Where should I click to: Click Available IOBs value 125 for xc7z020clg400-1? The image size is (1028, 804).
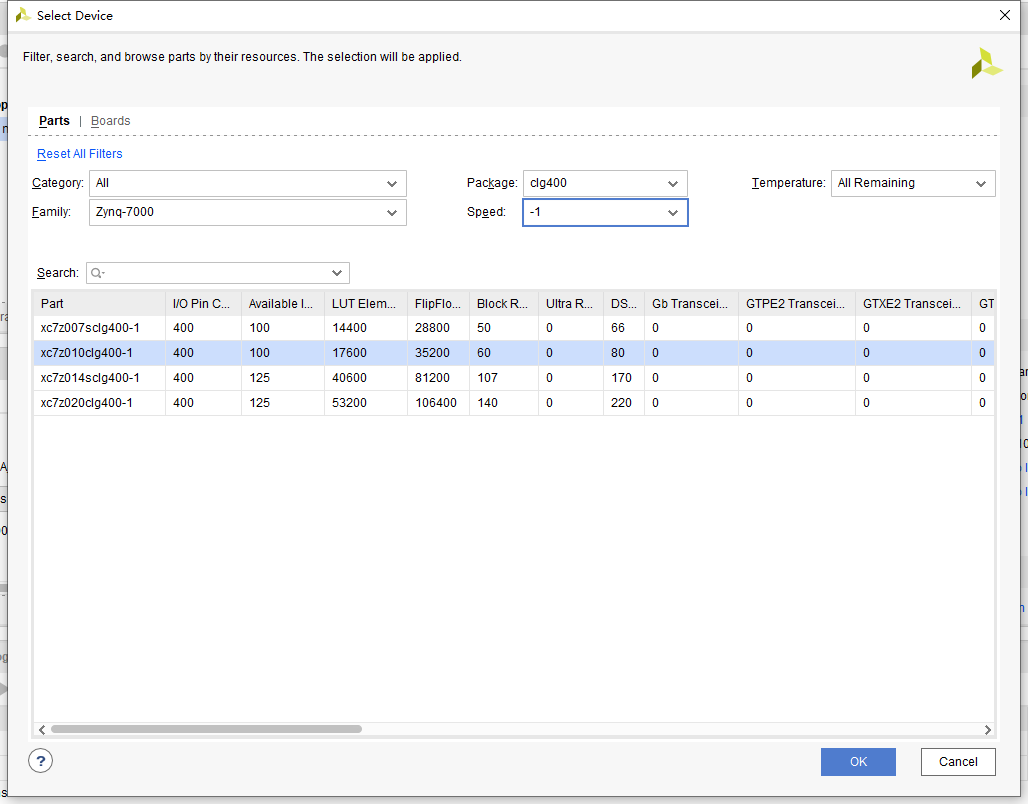click(259, 403)
